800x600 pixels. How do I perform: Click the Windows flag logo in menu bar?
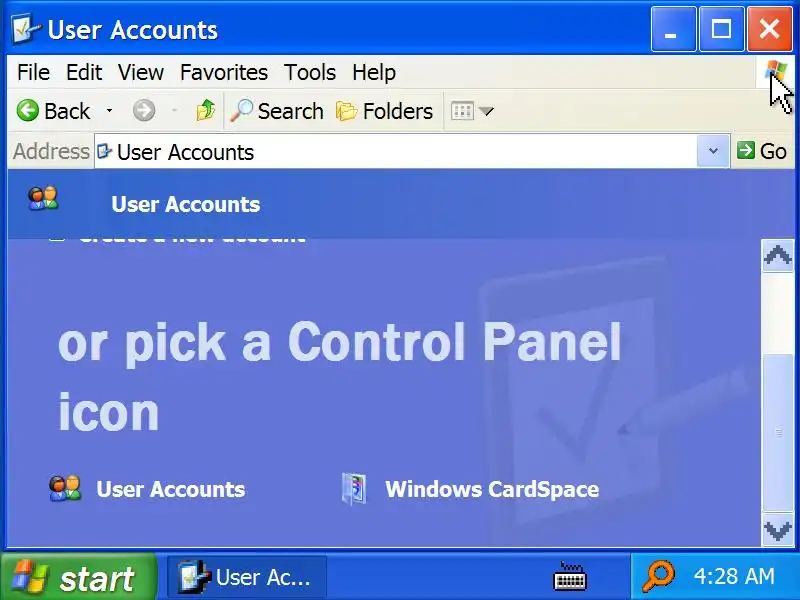point(776,71)
